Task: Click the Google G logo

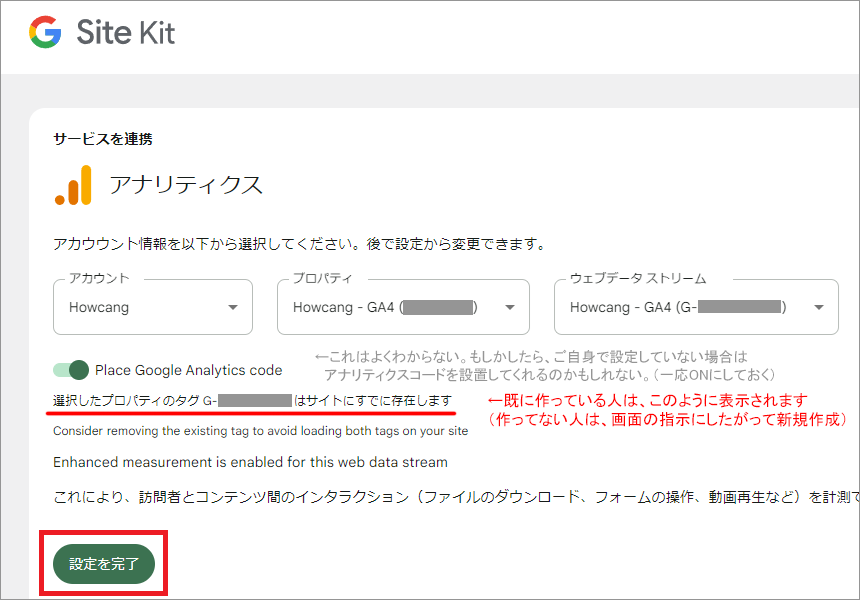Action: 45,32
